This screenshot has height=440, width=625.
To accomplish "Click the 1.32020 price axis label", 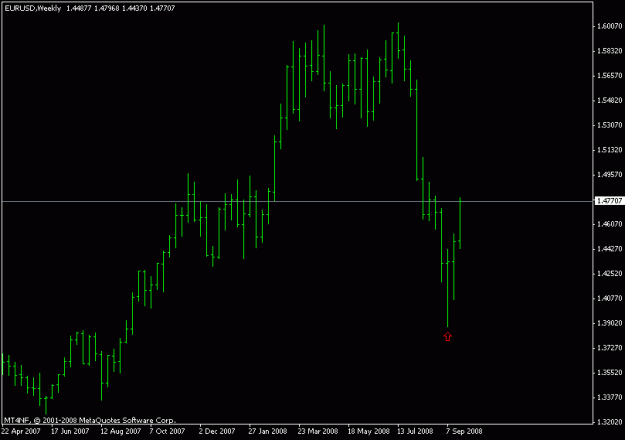I will [x=609, y=422].
